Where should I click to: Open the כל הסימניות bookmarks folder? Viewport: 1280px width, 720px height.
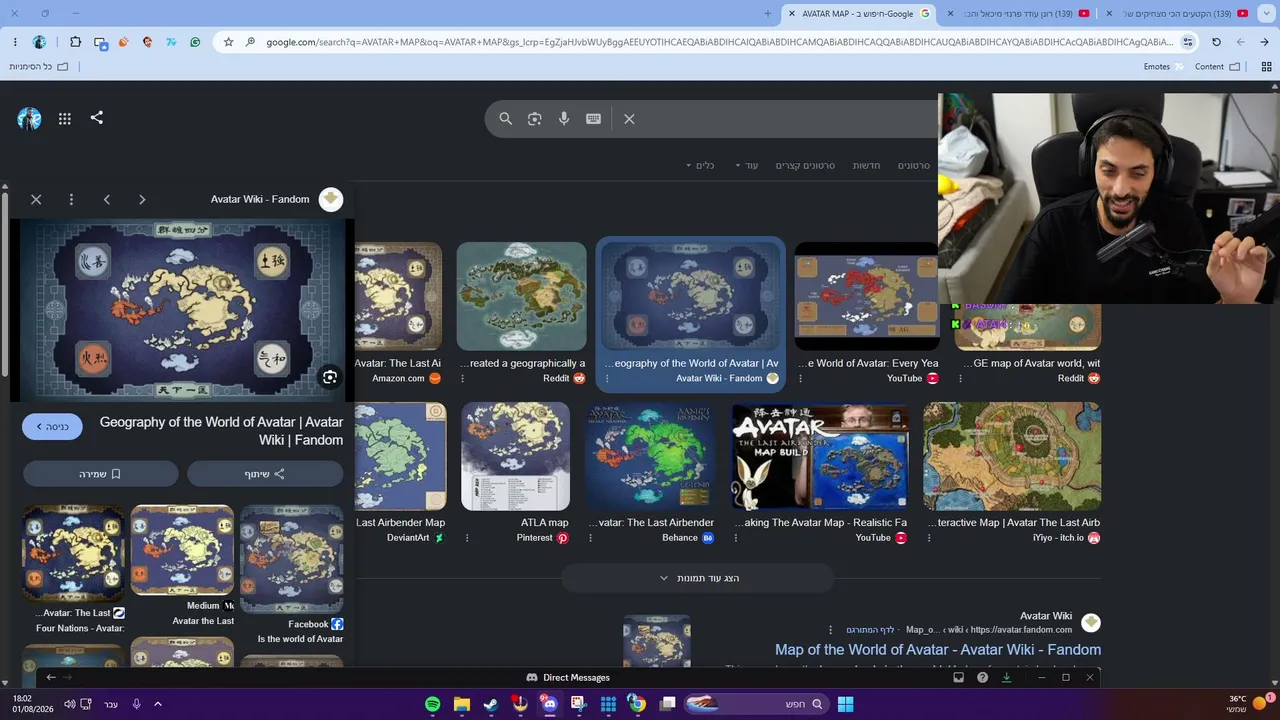(x=39, y=67)
